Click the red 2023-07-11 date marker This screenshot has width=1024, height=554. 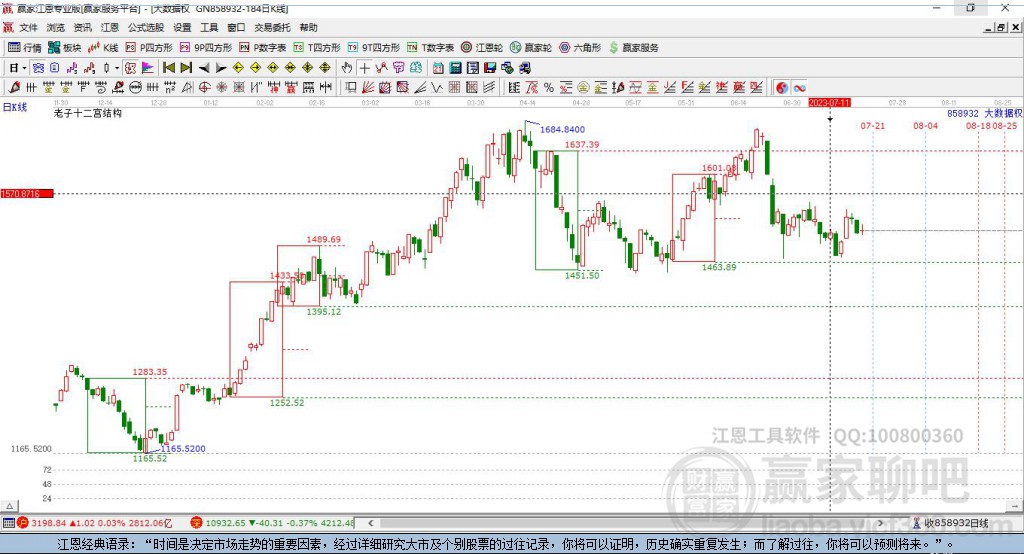829,103
